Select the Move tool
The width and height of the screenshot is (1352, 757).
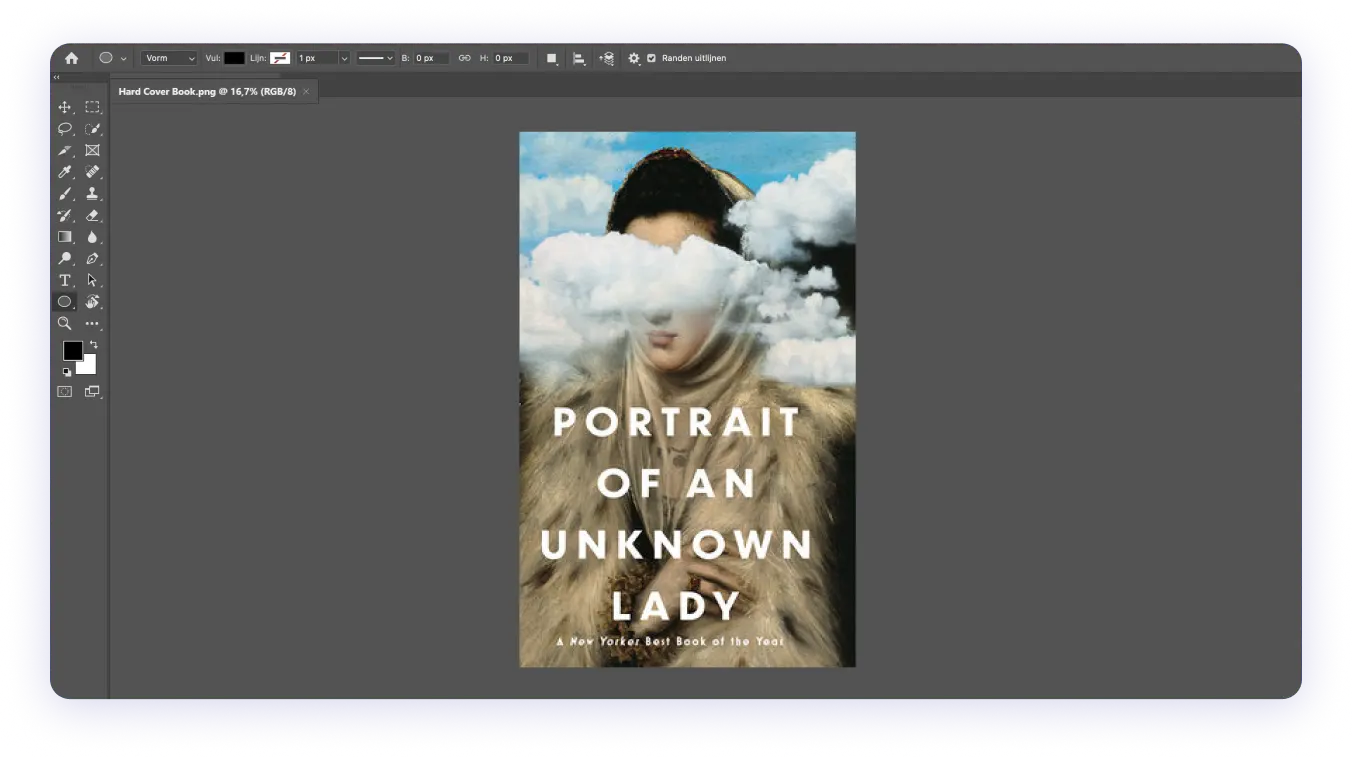[x=65, y=107]
